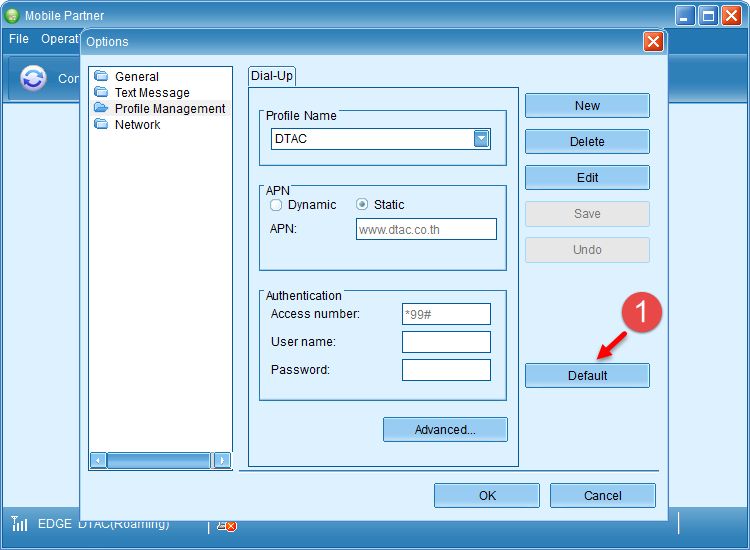This screenshot has height=550, width=750.
Task: Click the Edit profile button
Action: 587,177
